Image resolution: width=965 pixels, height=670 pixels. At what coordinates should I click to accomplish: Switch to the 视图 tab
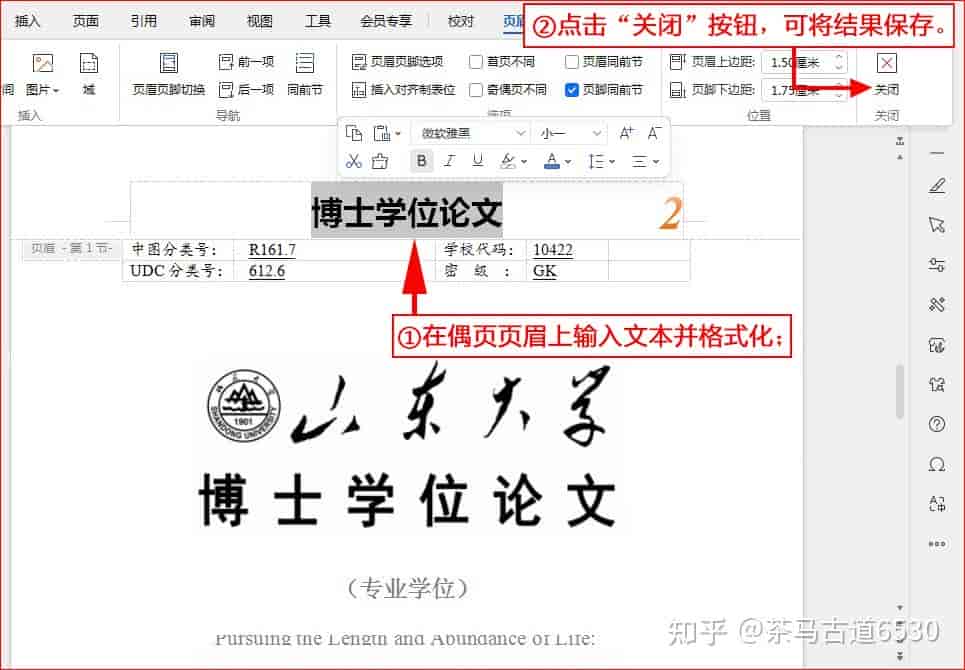pos(259,21)
